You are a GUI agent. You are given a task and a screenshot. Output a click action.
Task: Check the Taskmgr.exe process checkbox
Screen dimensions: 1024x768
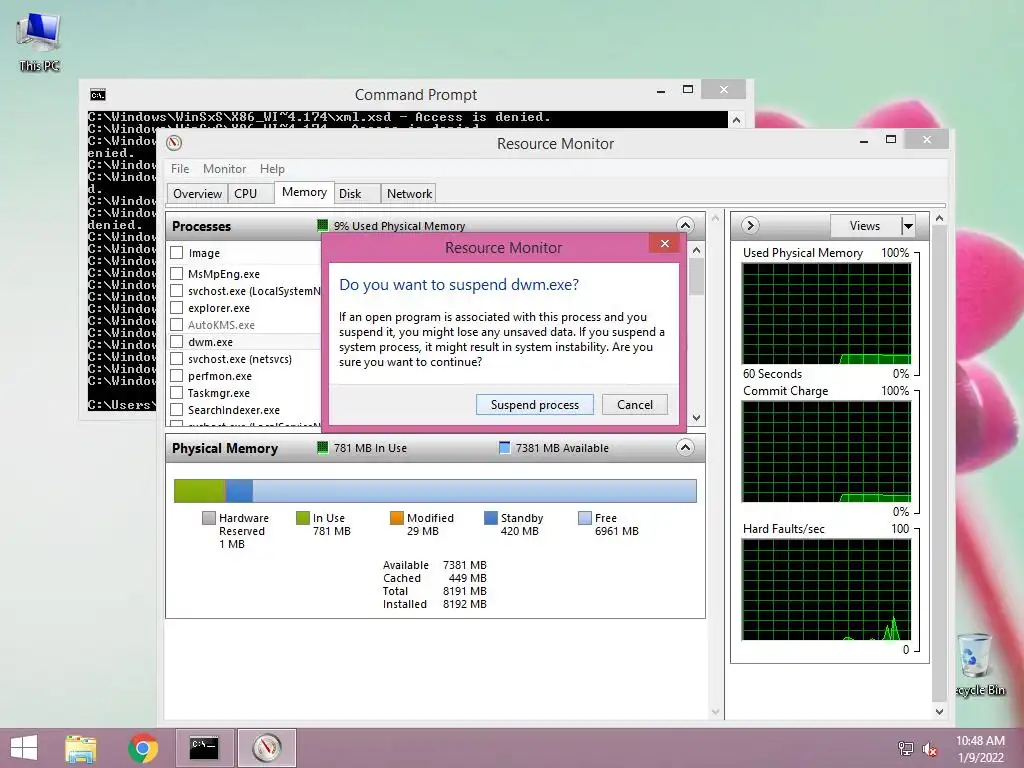pyautogui.click(x=176, y=392)
